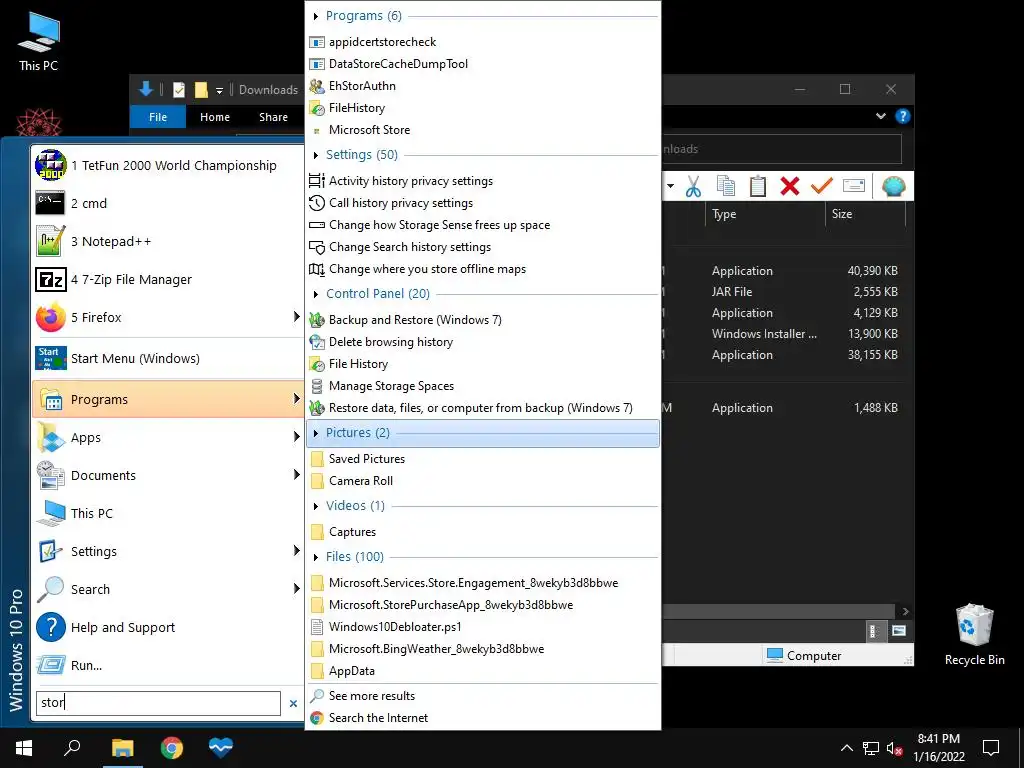
Task: Clear the start menu search text
Action: pyautogui.click(x=293, y=703)
